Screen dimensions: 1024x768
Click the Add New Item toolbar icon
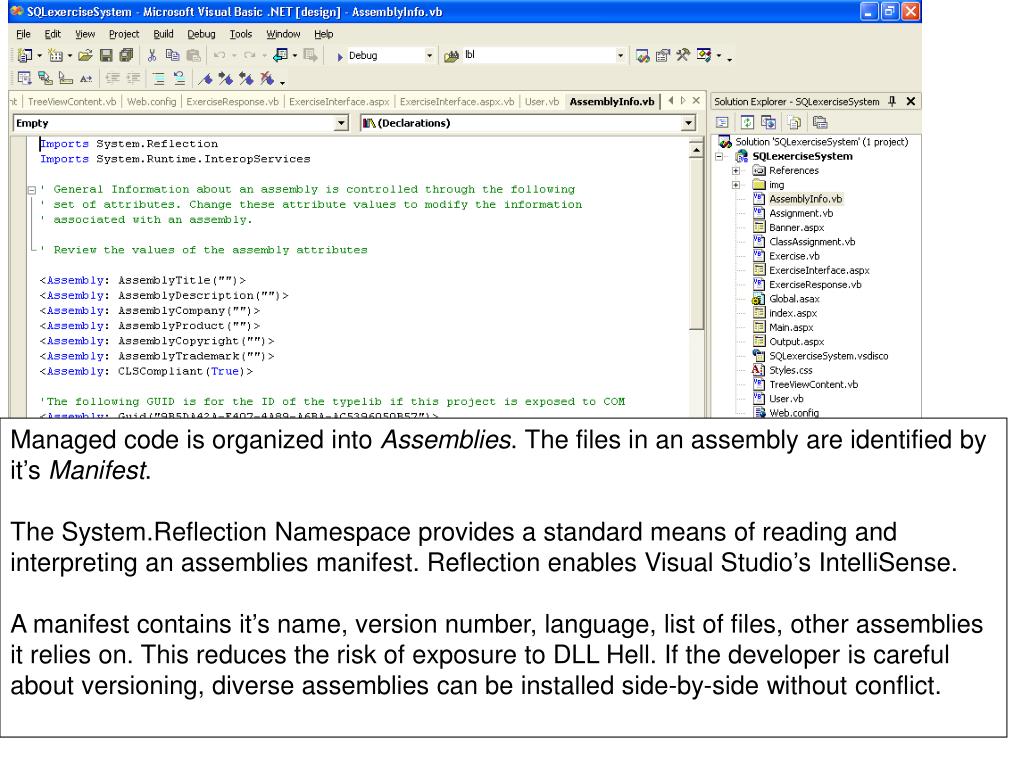56,56
